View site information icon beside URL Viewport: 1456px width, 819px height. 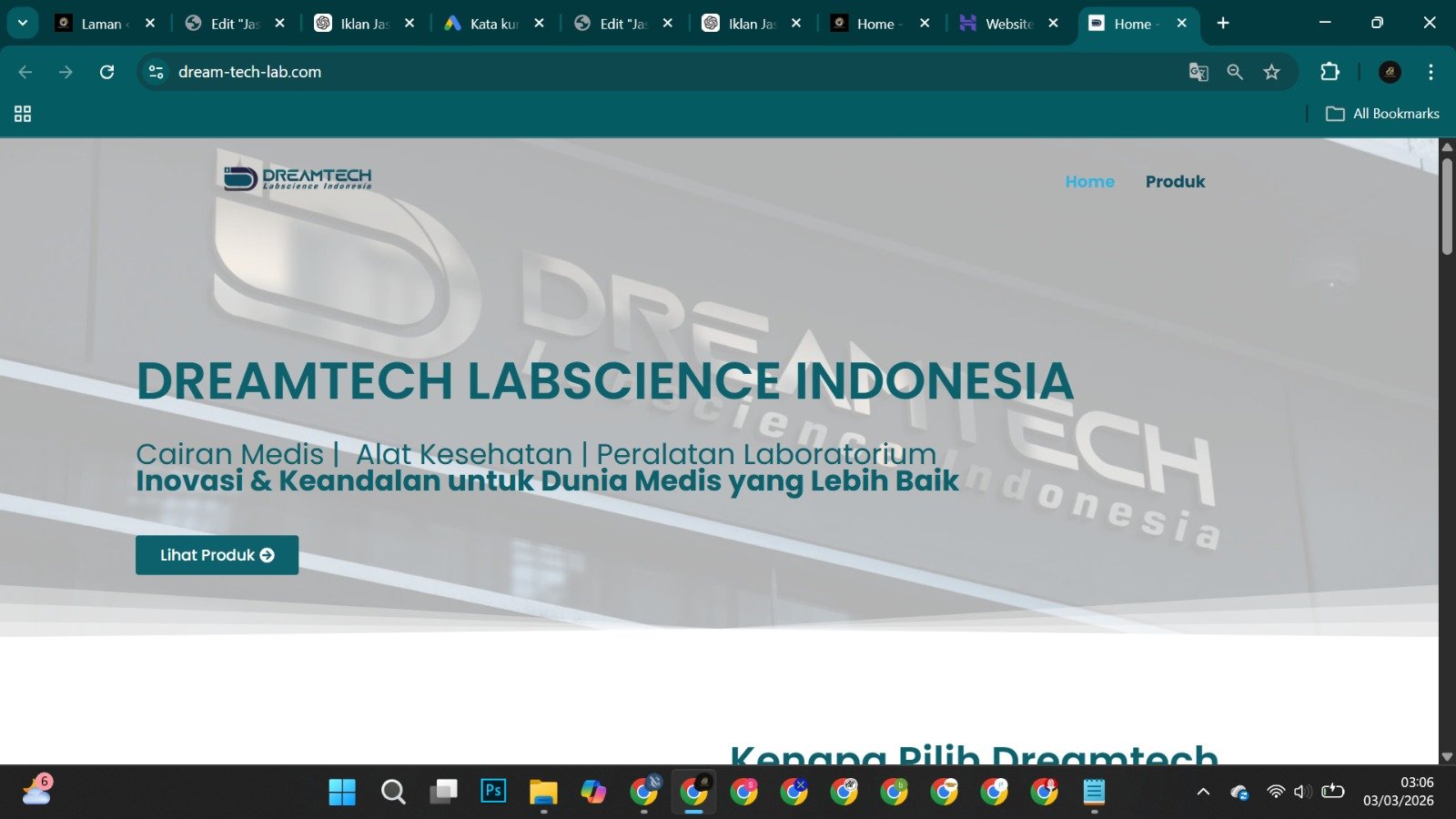pos(157,72)
